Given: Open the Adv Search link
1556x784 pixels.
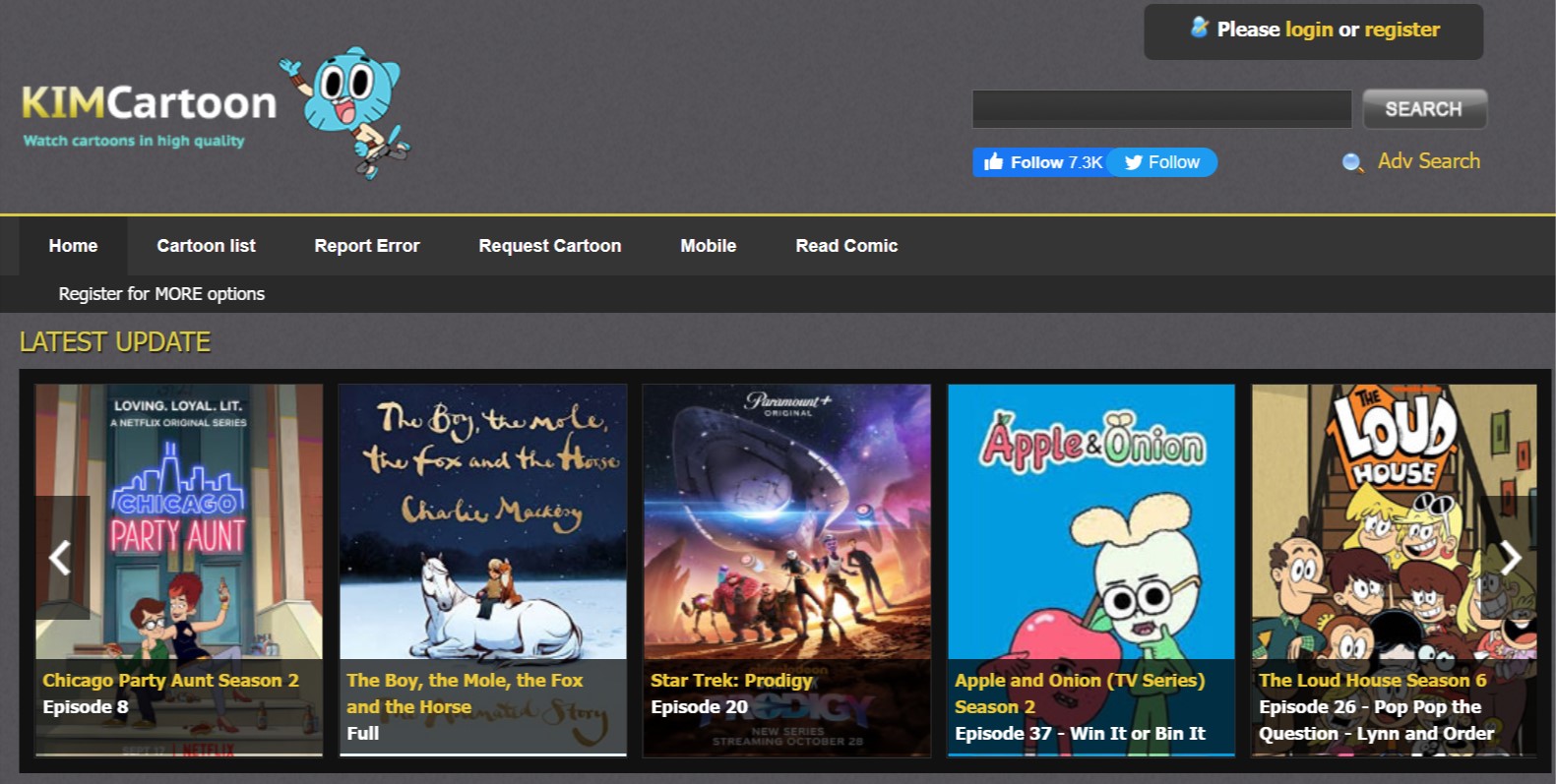Looking at the screenshot, I should click(1428, 161).
